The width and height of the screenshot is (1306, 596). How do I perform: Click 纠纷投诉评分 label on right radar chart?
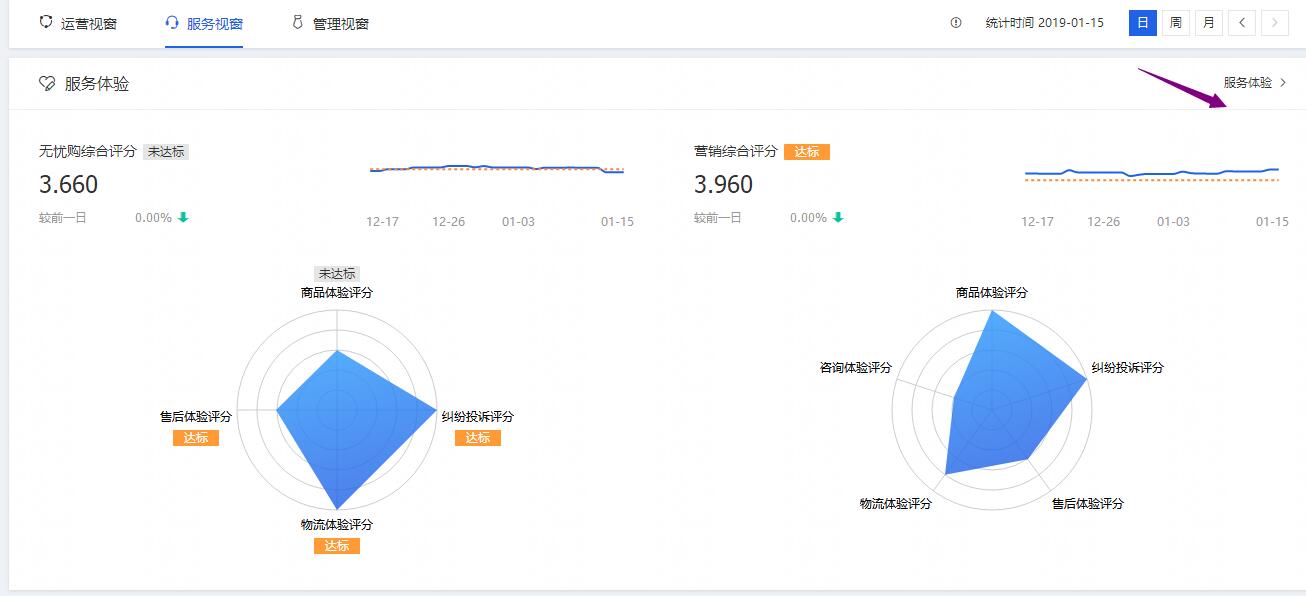point(1127,368)
